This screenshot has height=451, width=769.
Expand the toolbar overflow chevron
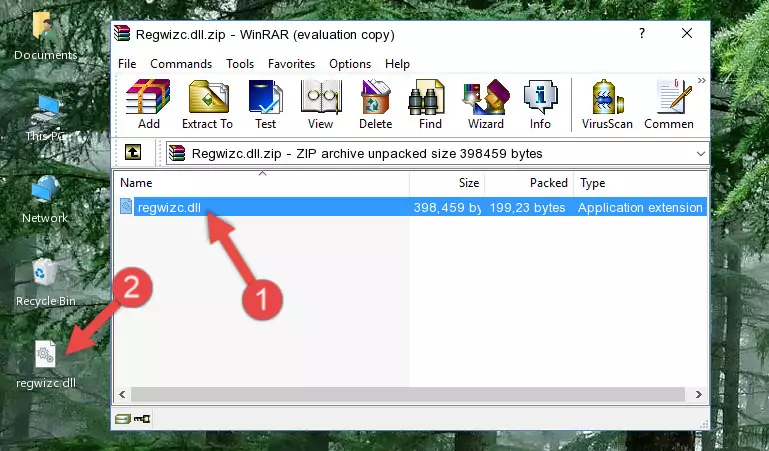702,80
